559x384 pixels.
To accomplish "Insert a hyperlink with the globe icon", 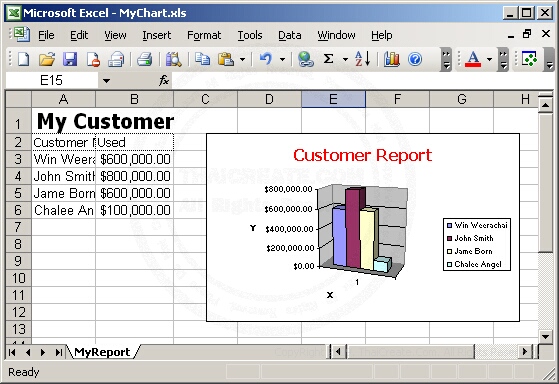I will tap(306, 59).
